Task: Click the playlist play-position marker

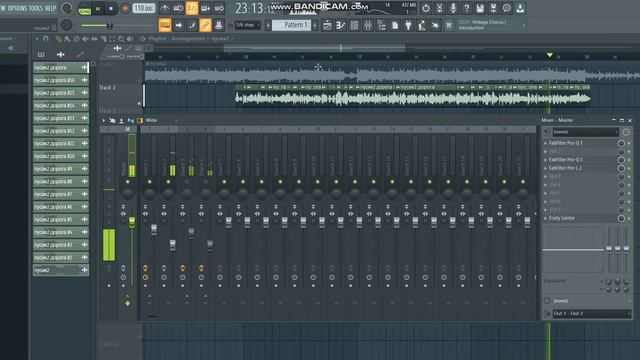Action: [x=549, y=55]
